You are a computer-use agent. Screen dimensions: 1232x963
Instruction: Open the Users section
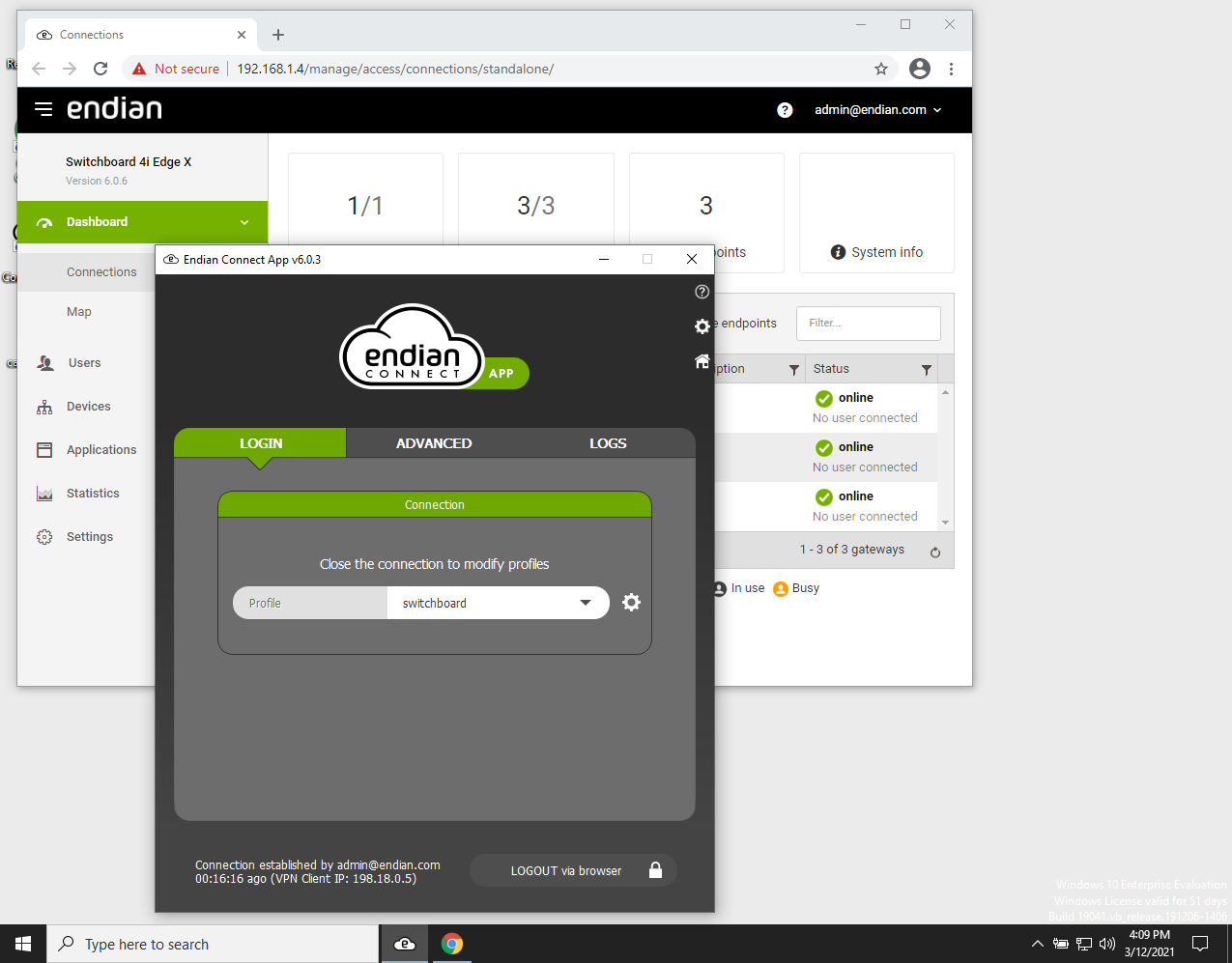click(84, 363)
